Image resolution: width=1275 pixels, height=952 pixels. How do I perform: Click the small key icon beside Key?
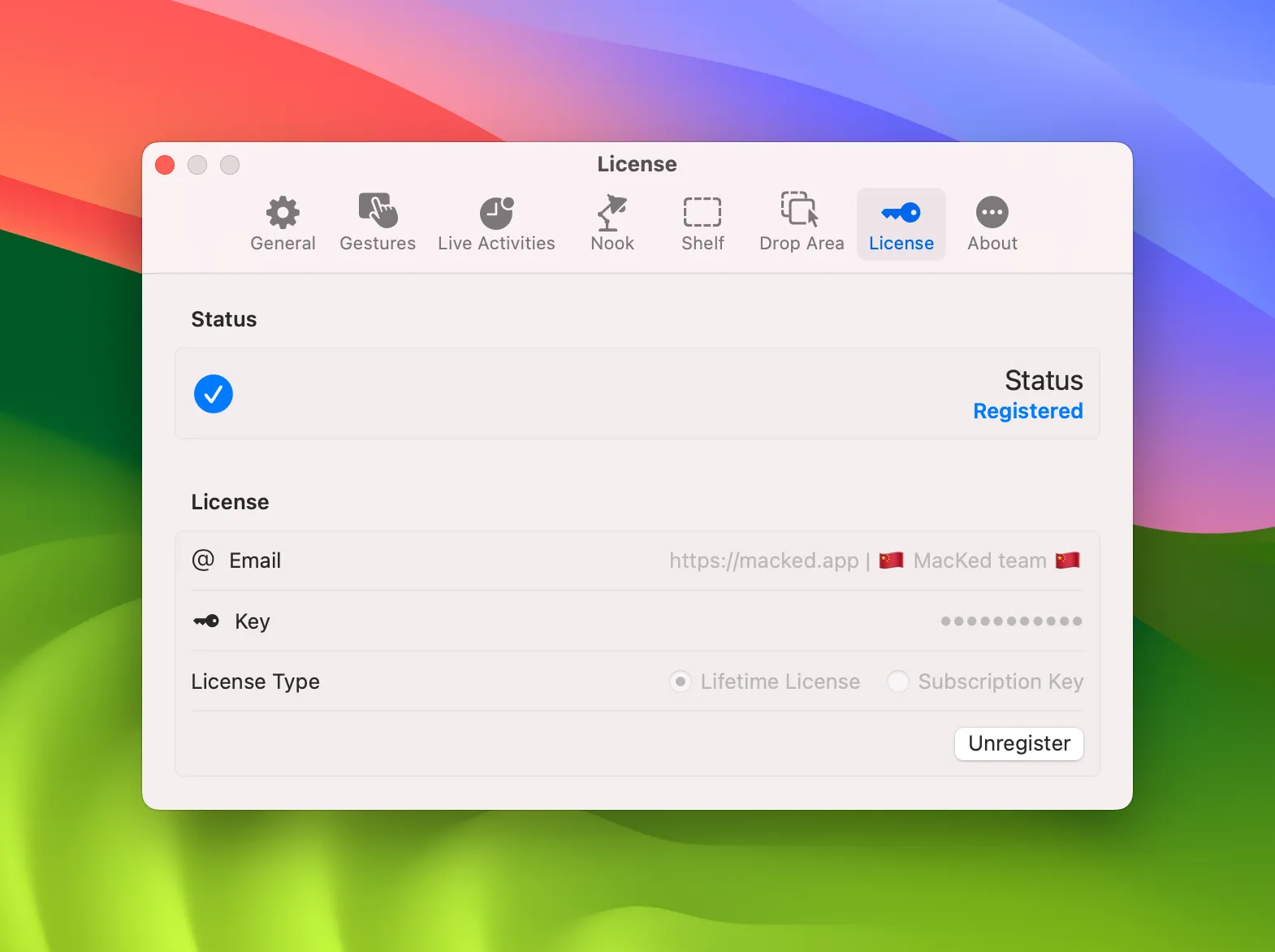pos(206,621)
